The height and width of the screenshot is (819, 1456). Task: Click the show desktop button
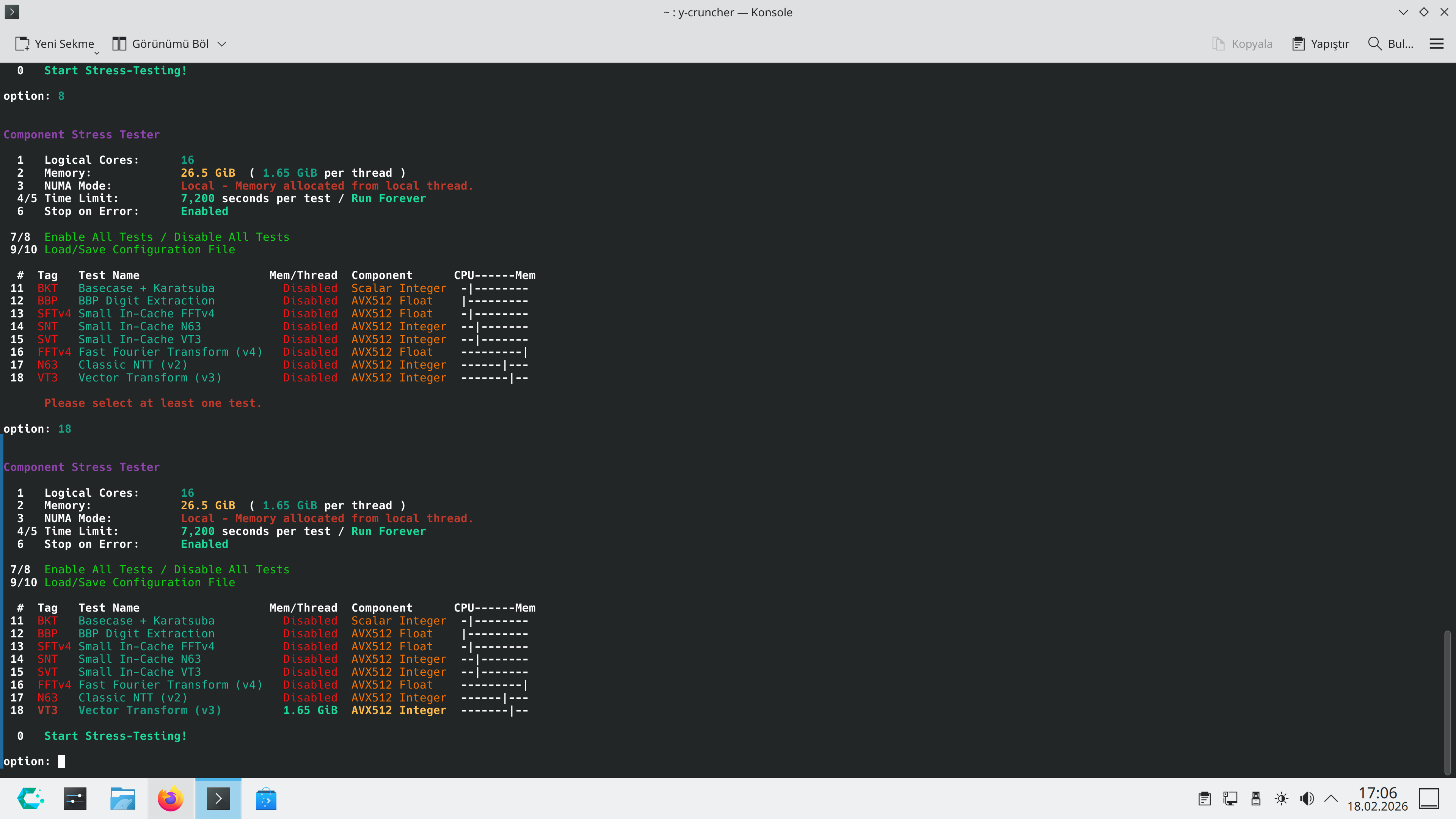[x=1429, y=799]
